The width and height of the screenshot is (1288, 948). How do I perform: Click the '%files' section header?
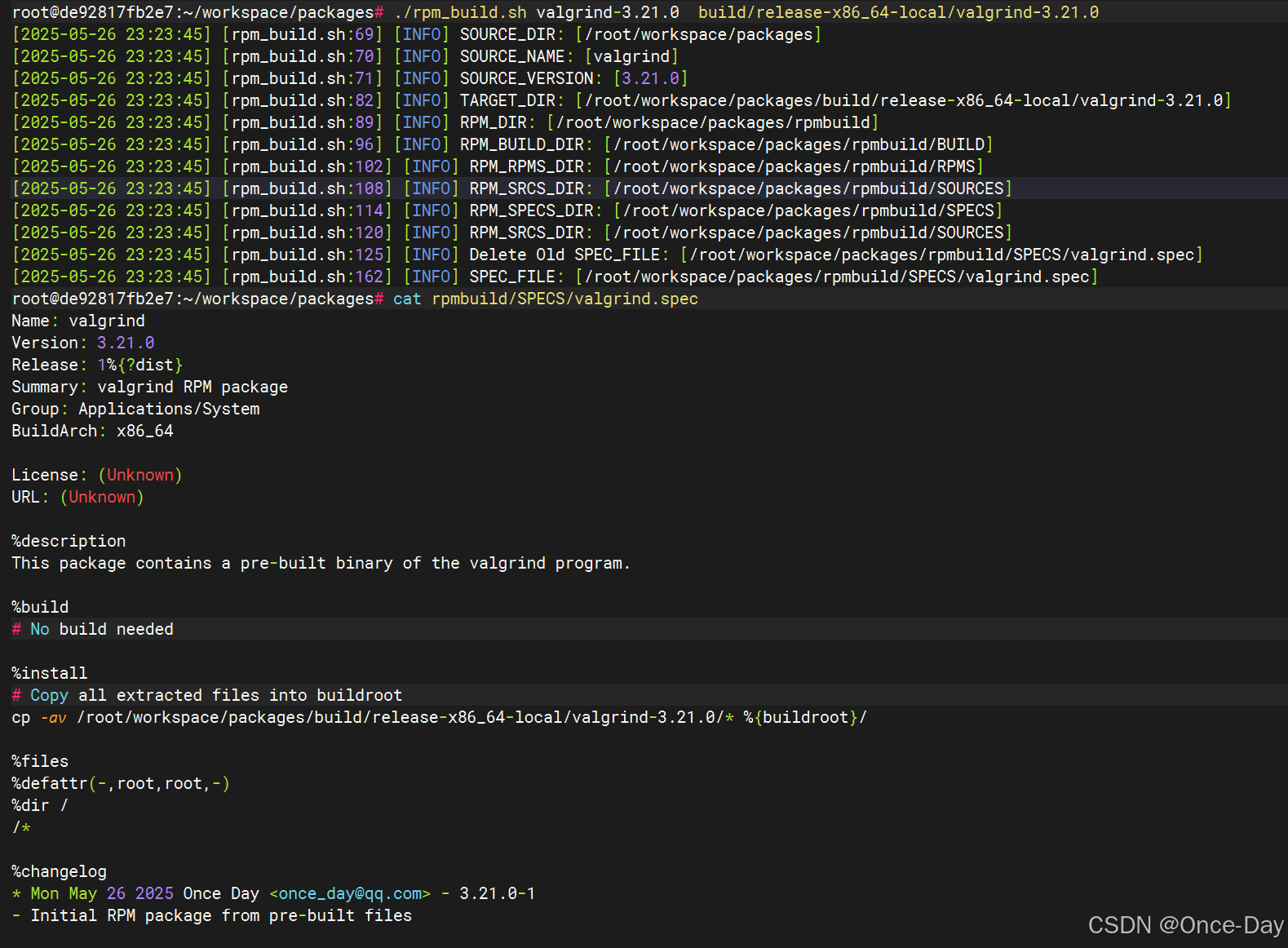40,761
